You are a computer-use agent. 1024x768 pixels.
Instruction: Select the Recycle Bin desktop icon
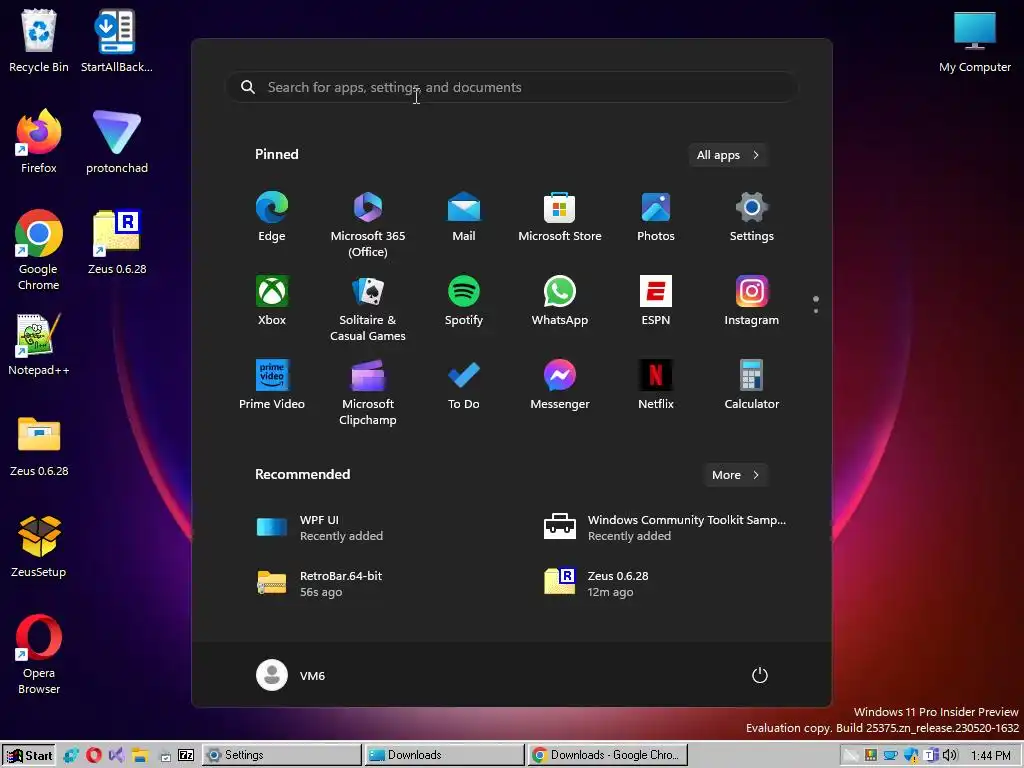[39, 40]
